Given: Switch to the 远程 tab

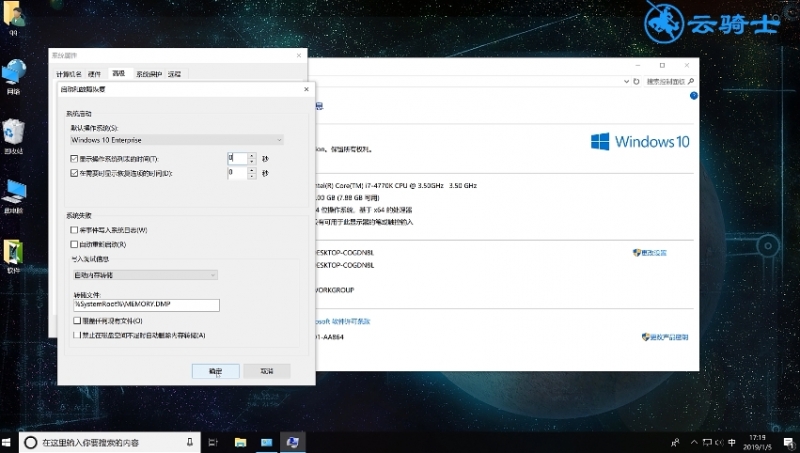Looking at the screenshot, I should 174,74.
